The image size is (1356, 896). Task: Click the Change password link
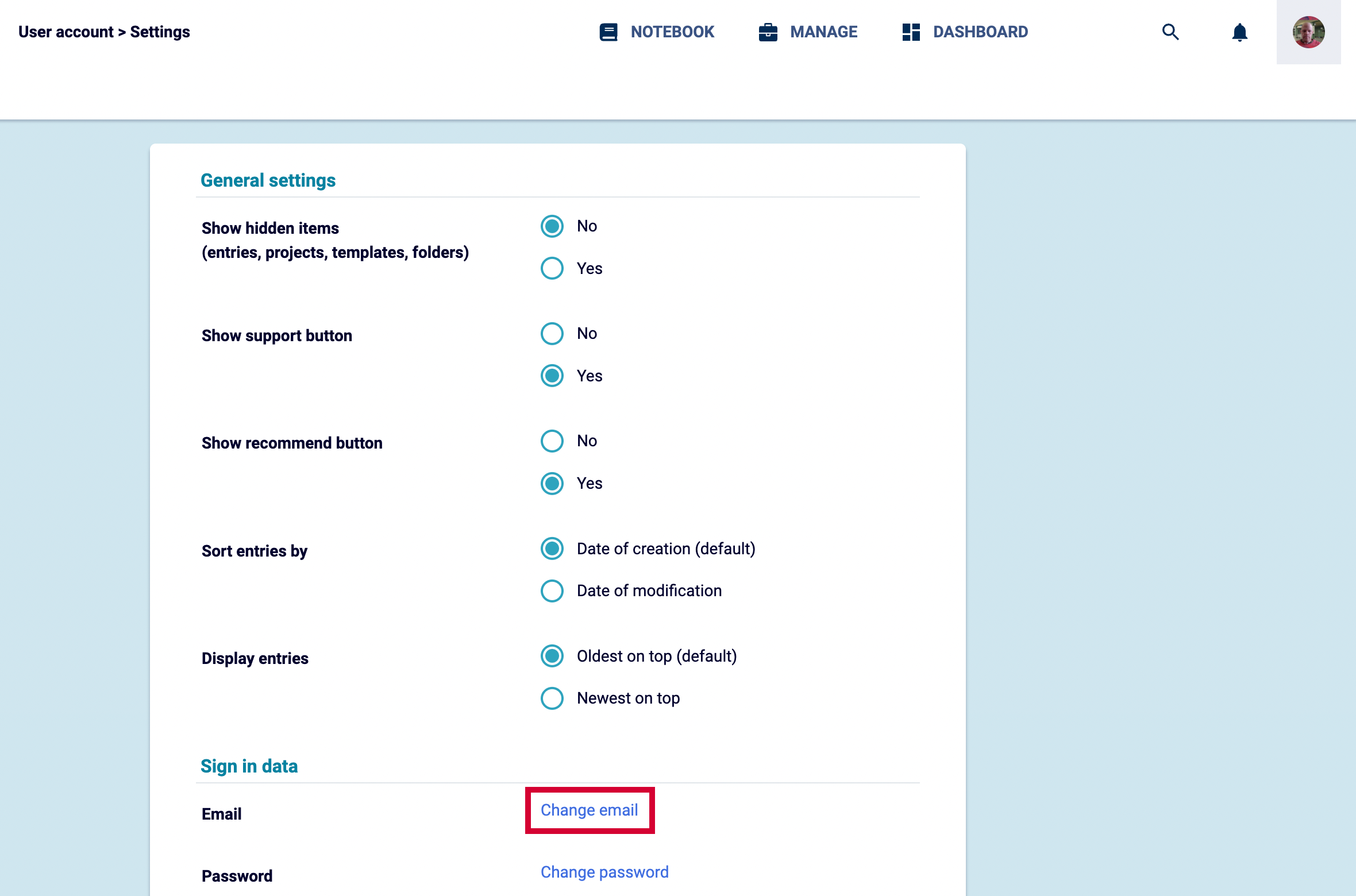tap(604, 872)
